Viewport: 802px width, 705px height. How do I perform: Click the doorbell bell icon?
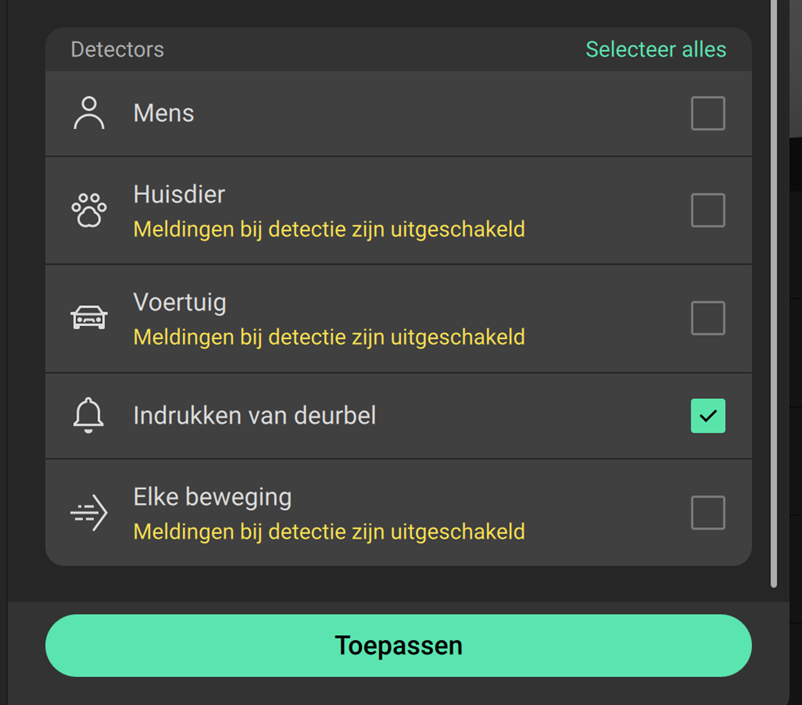[89, 415]
